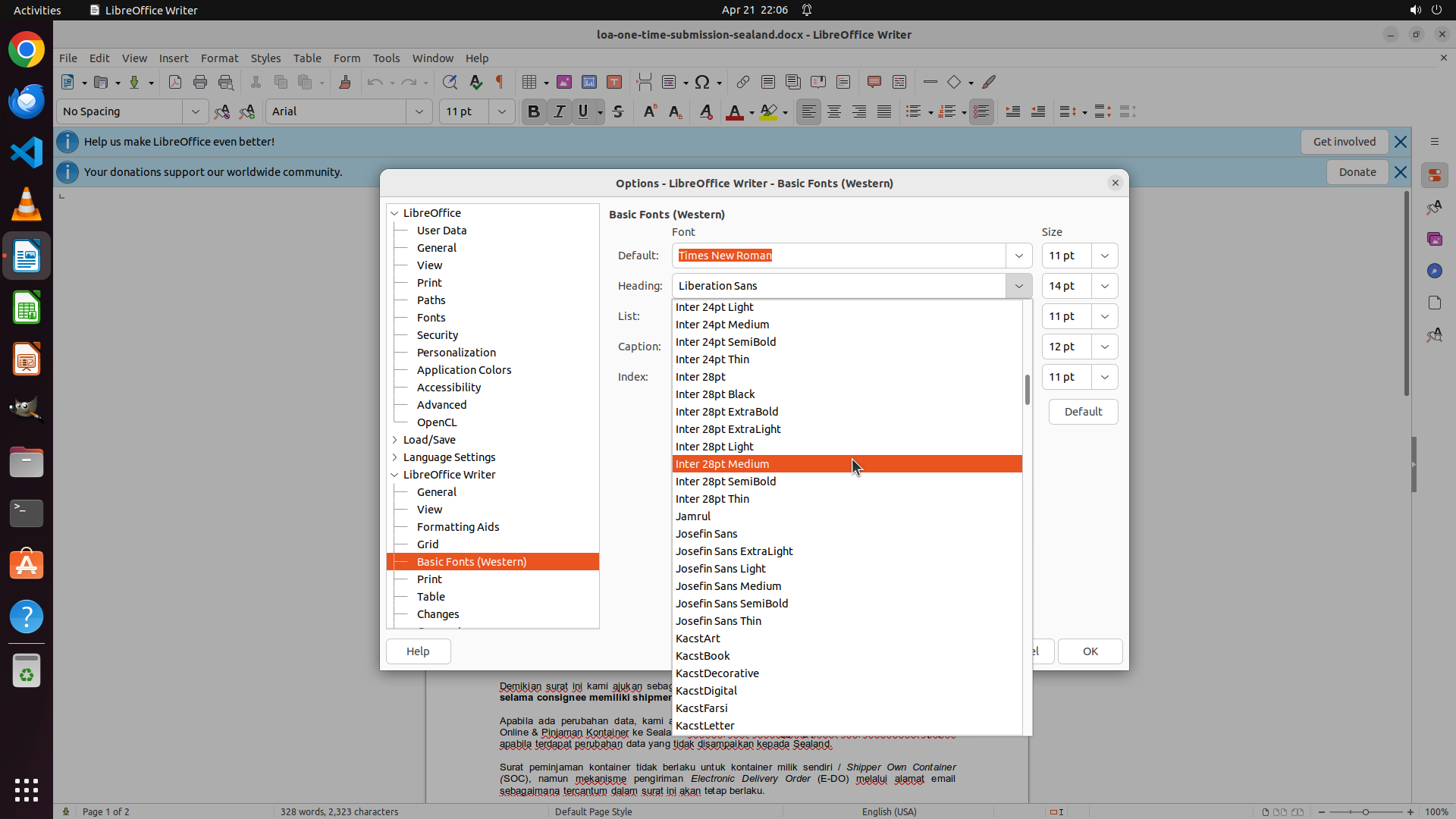Click the OK button
Screen dimensions: 1456x819
pos(1090,651)
